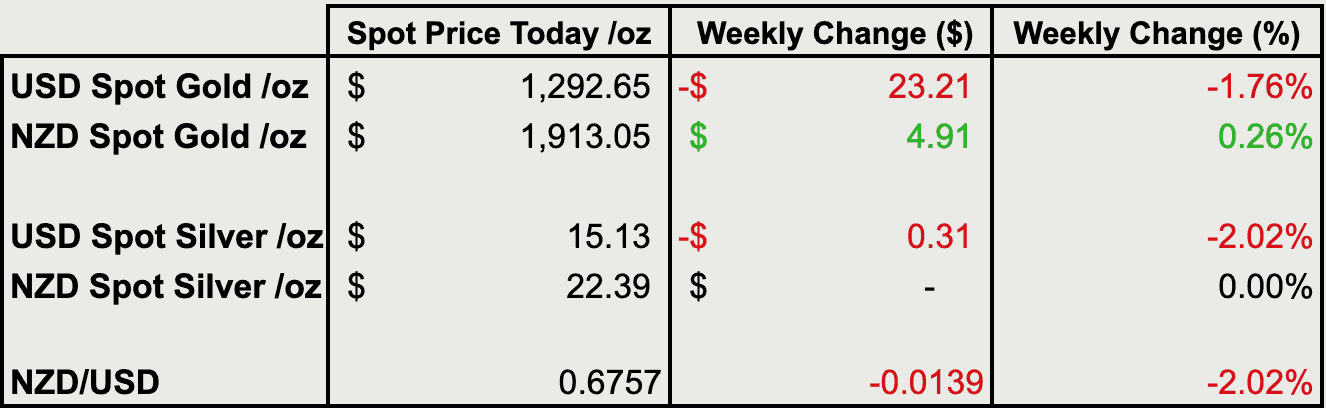Viewport: 1326px width, 408px height.
Task: Select the Spot Price Today /oz header
Action: pyautogui.click(x=499, y=35)
